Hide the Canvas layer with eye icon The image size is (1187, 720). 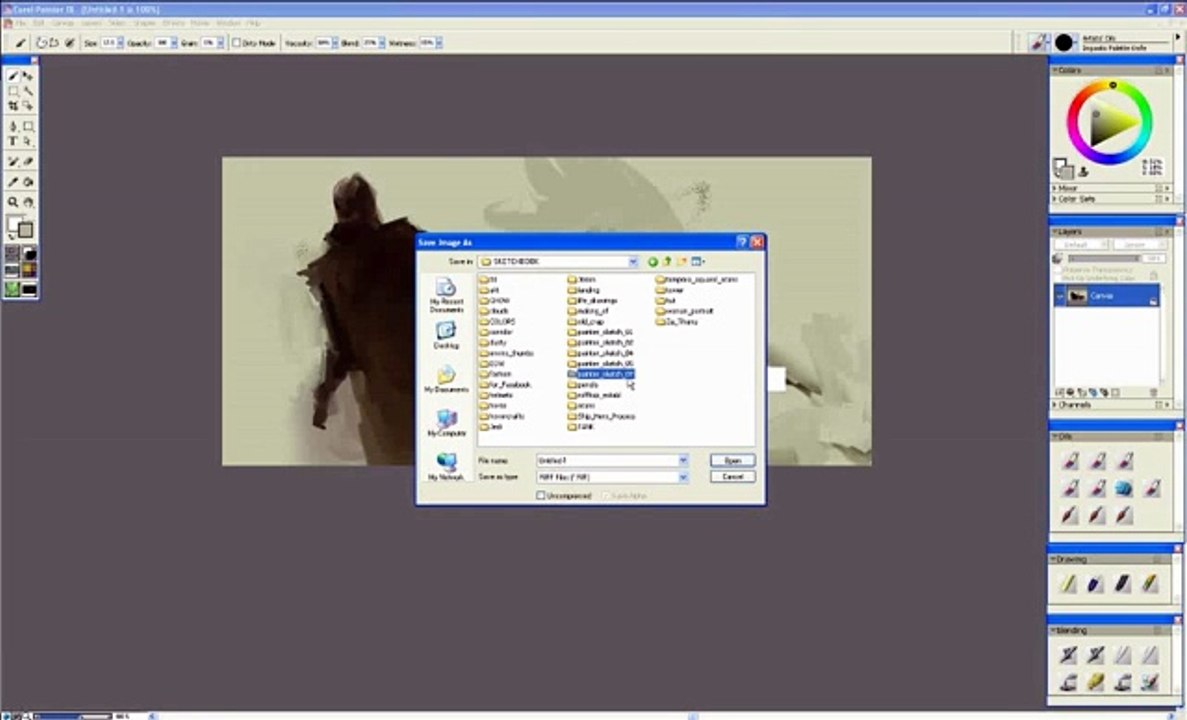pyautogui.click(x=1060, y=296)
